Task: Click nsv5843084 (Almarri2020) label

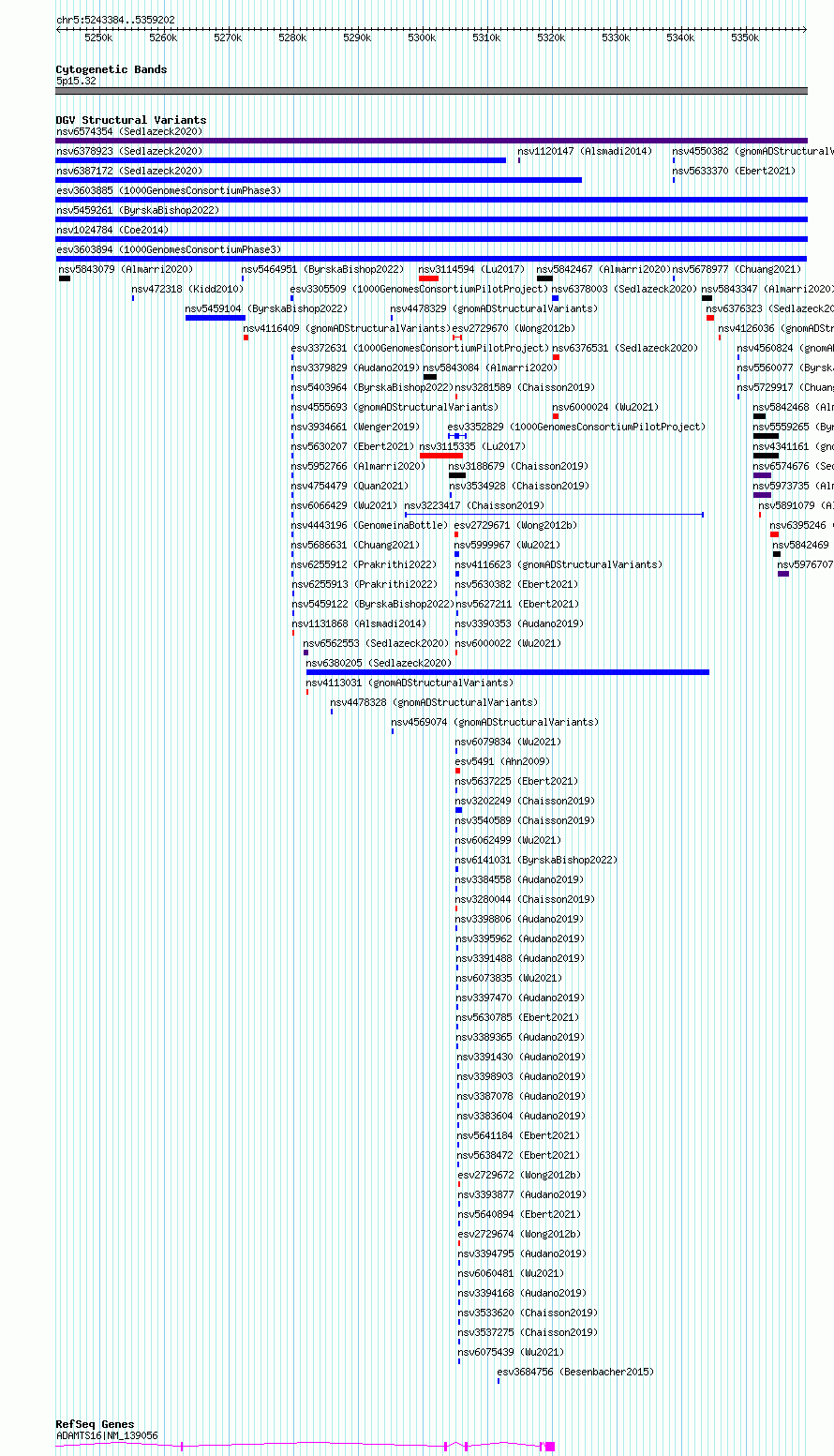Action: pyautogui.click(x=490, y=368)
